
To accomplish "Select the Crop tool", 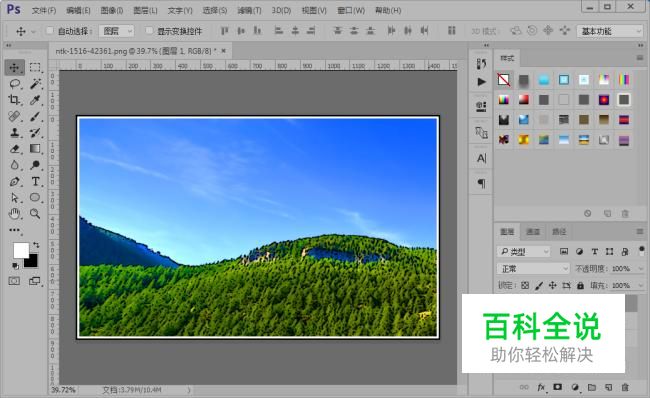I will (x=14, y=100).
